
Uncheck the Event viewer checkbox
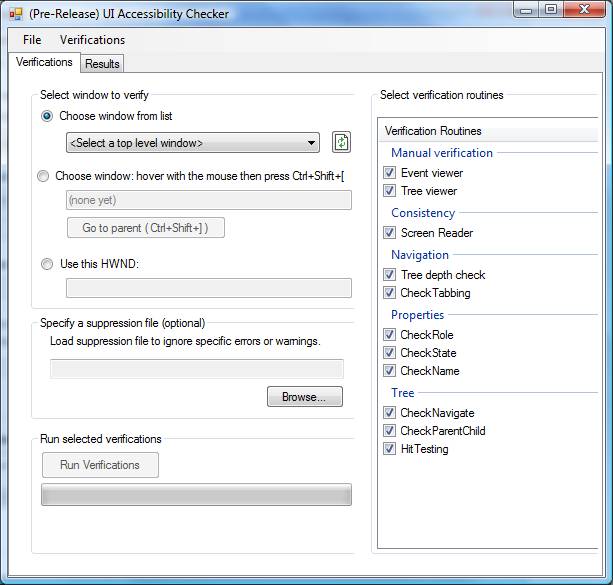tap(390, 173)
